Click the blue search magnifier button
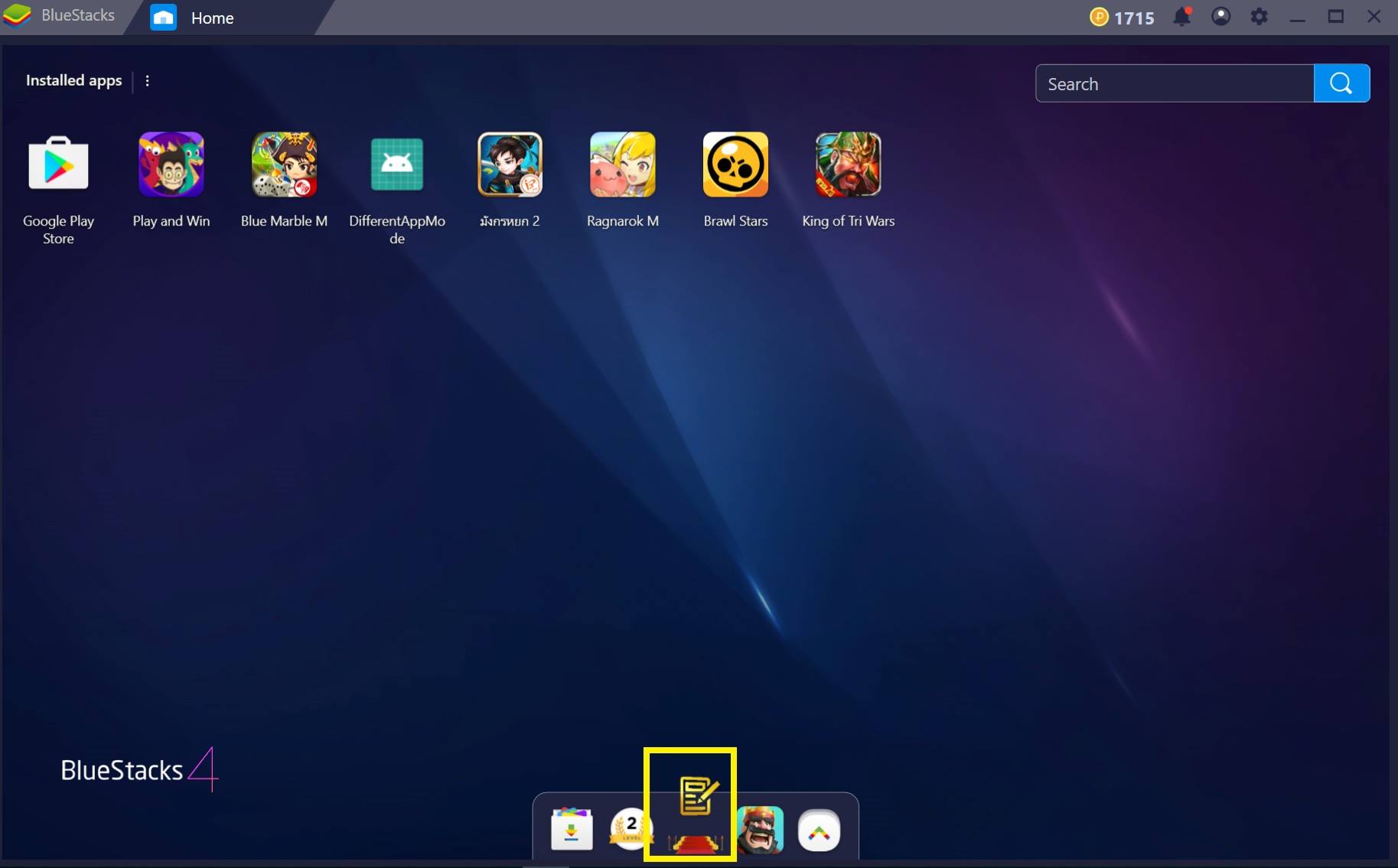The width and height of the screenshot is (1398, 868). (1341, 83)
